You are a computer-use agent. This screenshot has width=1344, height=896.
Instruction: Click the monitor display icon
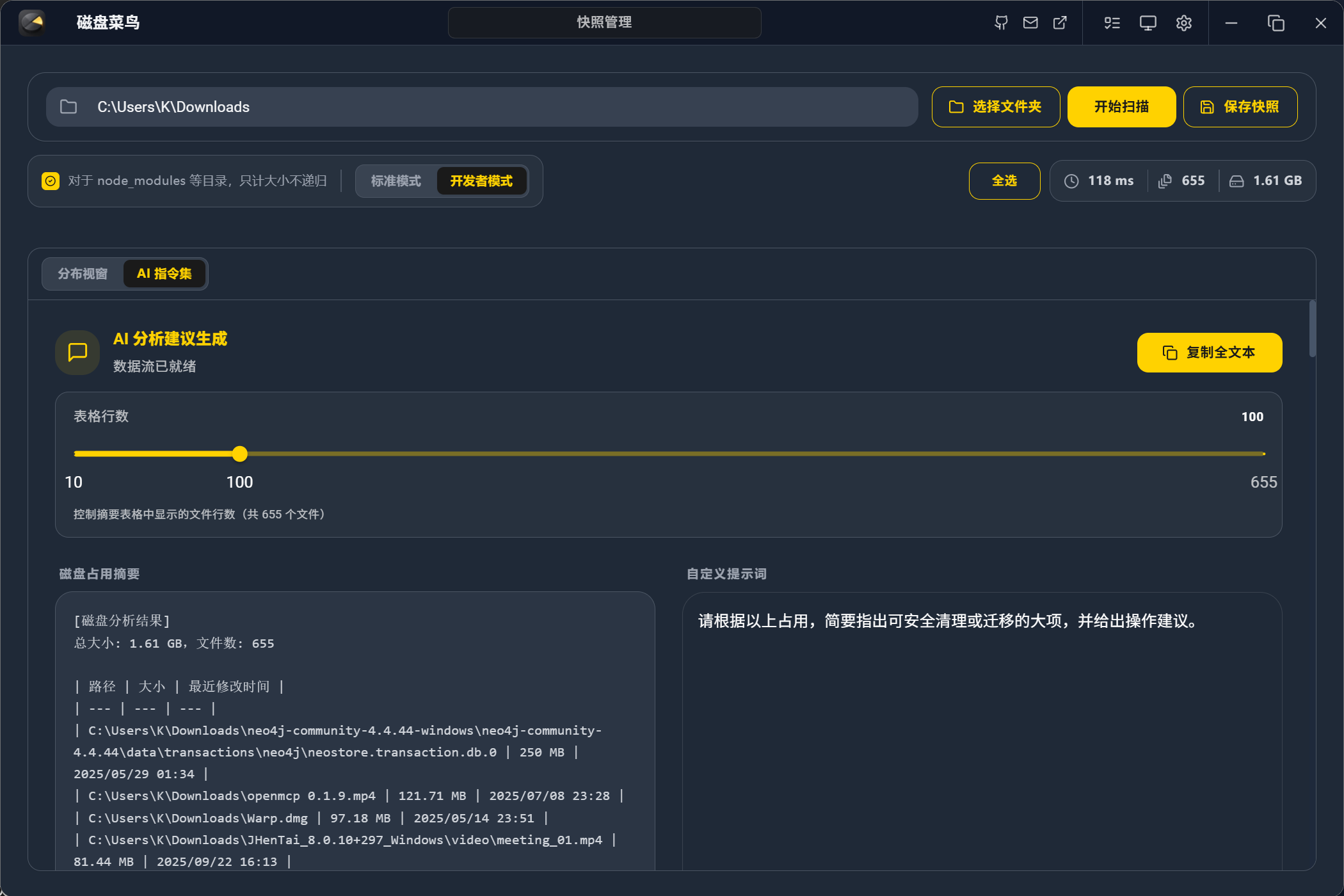pyautogui.click(x=1147, y=22)
